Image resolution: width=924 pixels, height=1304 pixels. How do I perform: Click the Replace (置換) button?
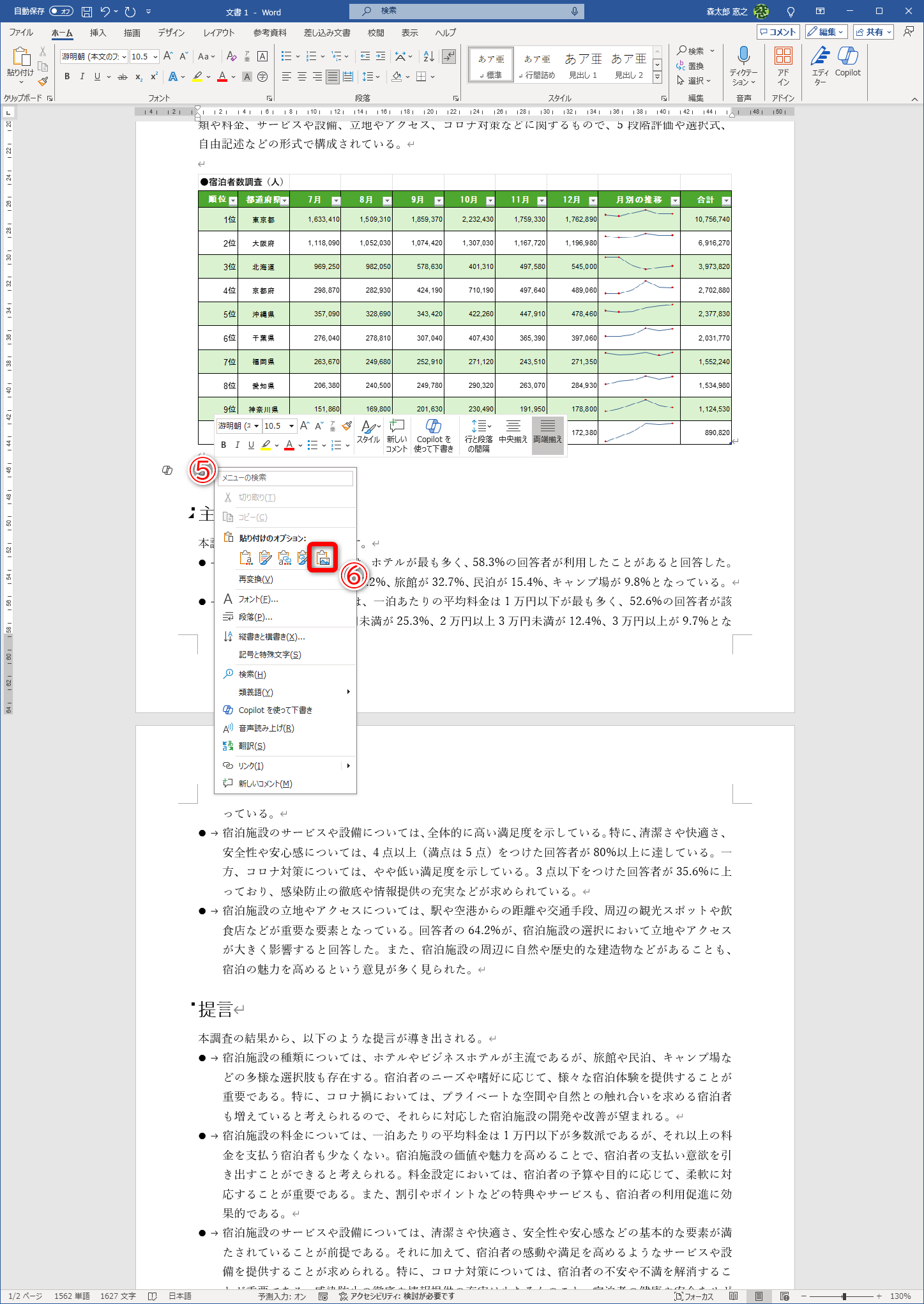(690, 66)
